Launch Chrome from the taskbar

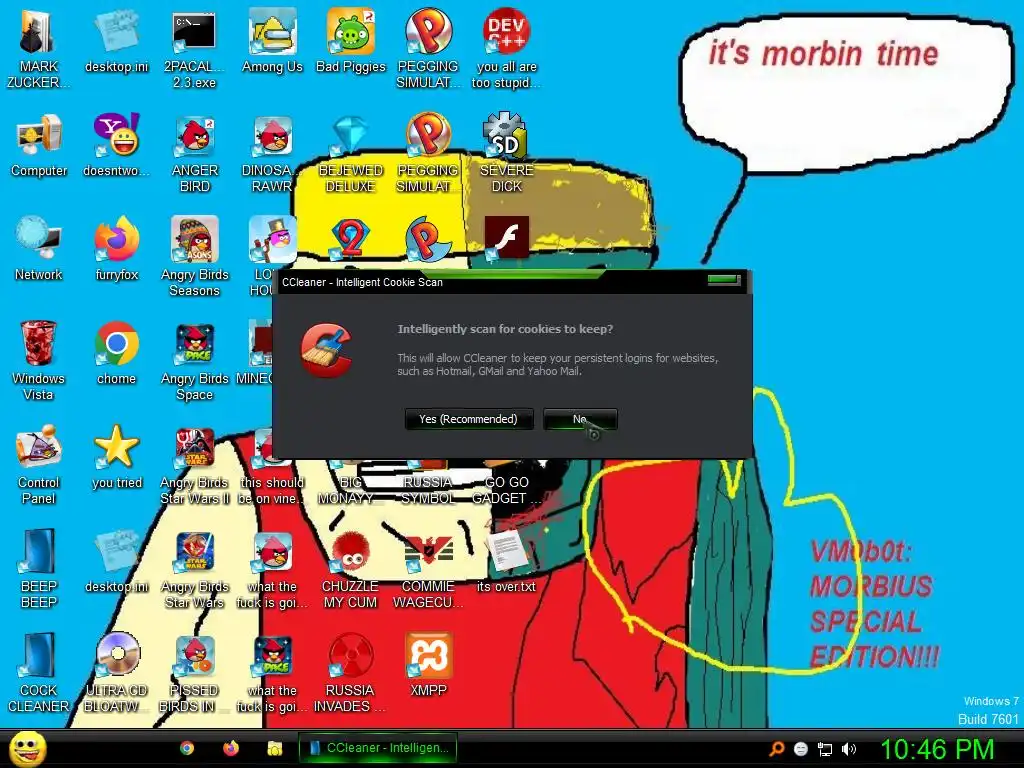187,748
